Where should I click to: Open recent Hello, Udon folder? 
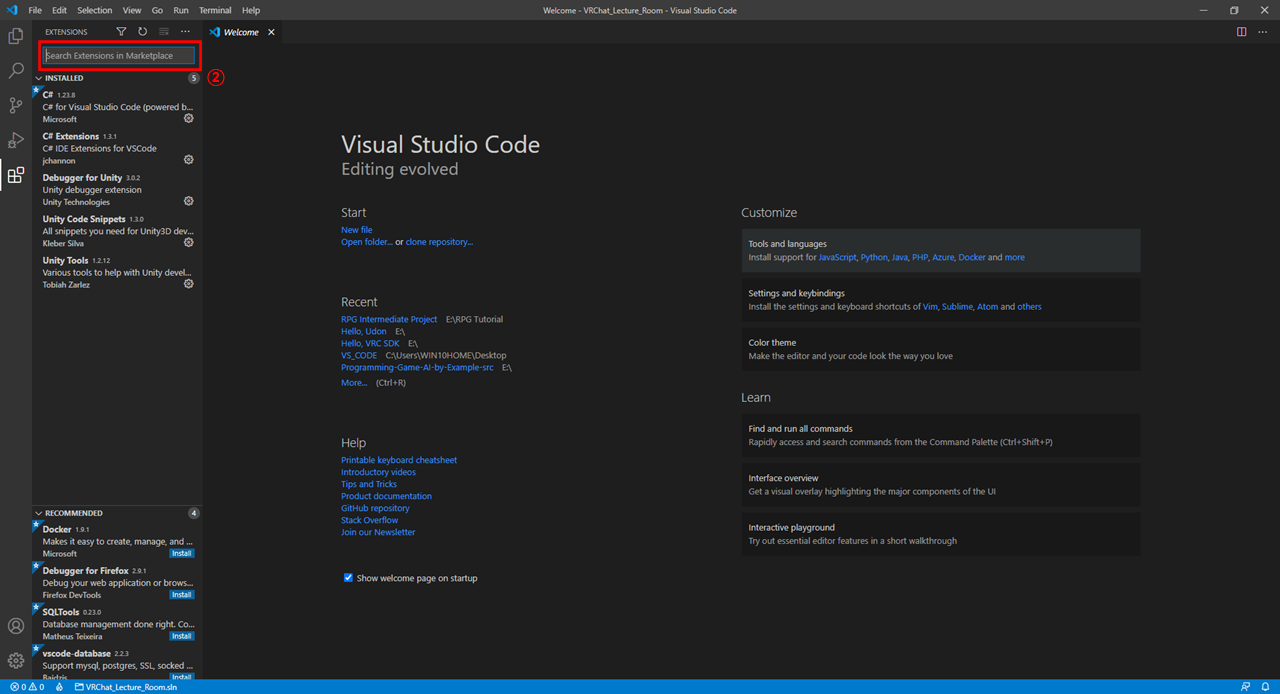point(364,331)
